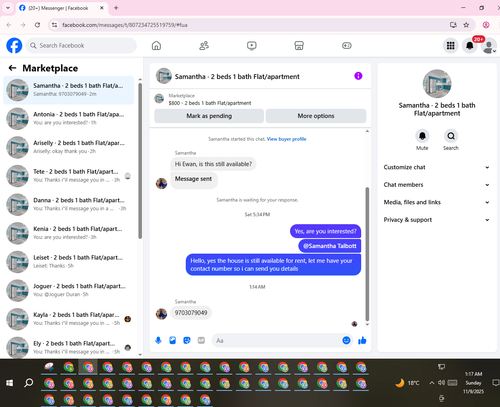Show hidden system tray icons
The height and width of the screenshot is (407, 500).
coord(431,383)
